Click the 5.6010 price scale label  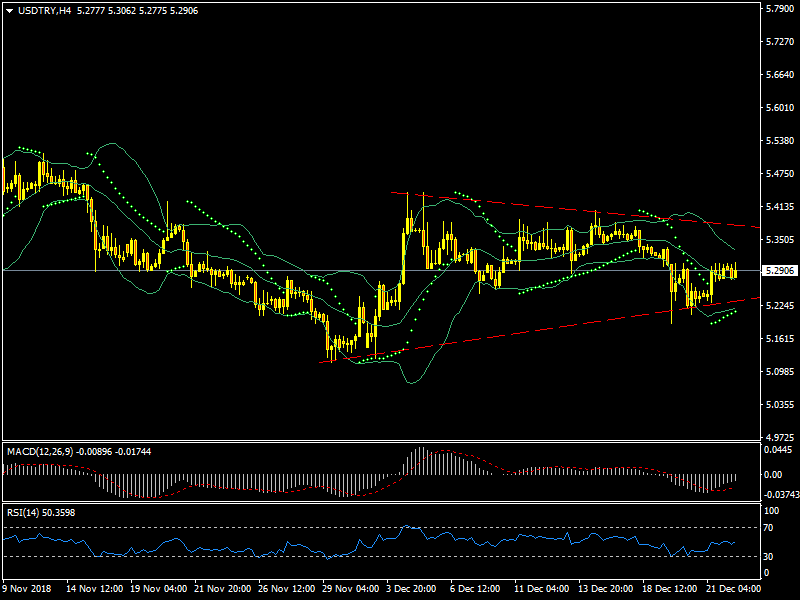(x=778, y=108)
